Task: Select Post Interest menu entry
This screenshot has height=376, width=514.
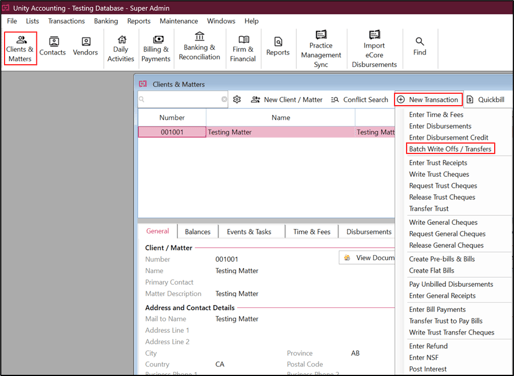Action: pyautogui.click(x=428, y=369)
